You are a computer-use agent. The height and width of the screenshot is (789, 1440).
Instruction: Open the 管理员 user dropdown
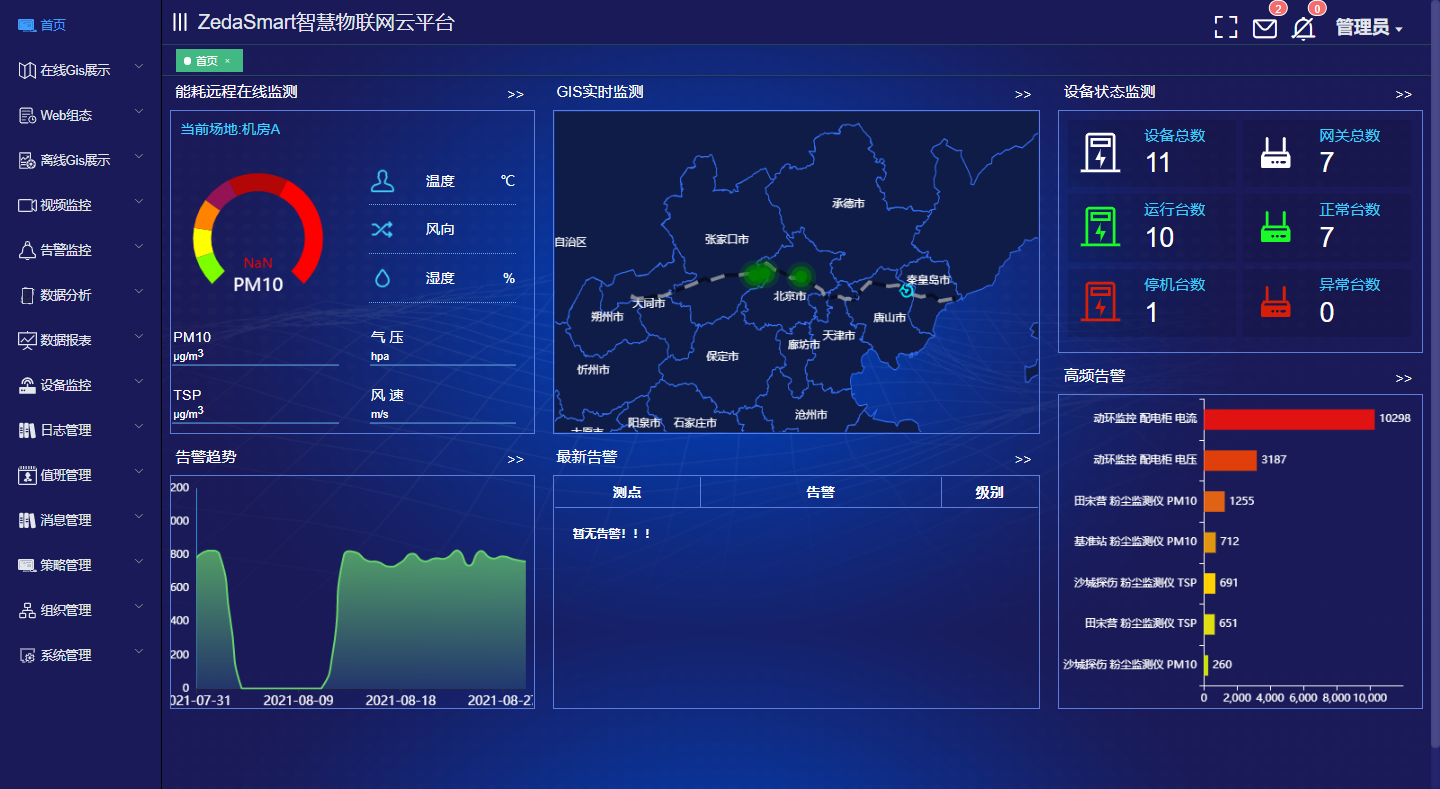tap(1369, 28)
